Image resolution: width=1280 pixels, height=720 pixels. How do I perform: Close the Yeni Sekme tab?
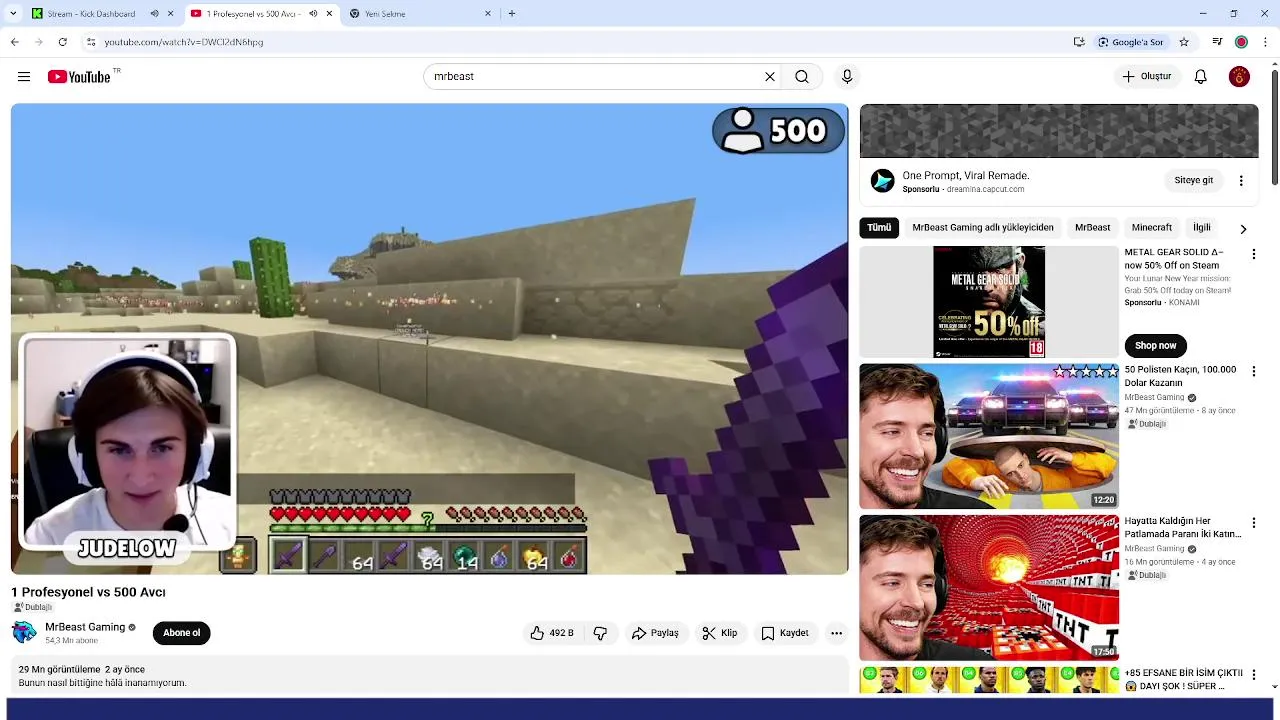pyautogui.click(x=488, y=14)
